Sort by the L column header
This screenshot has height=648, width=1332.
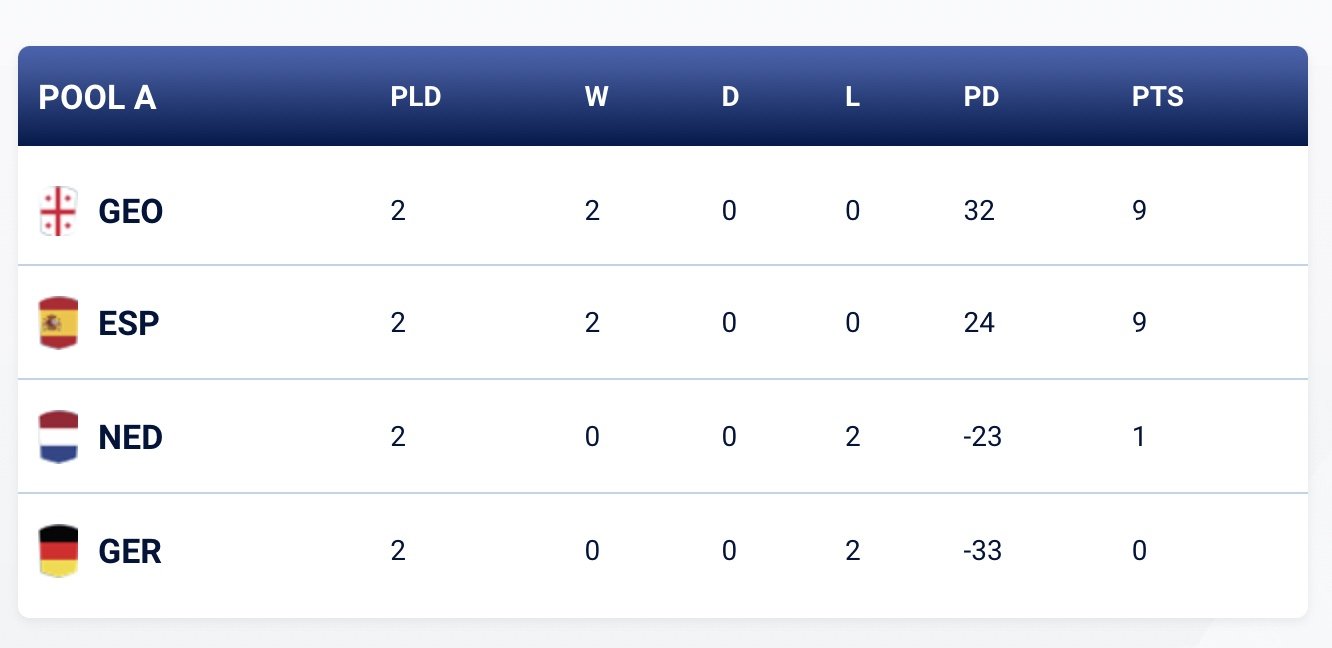[x=852, y=97]
